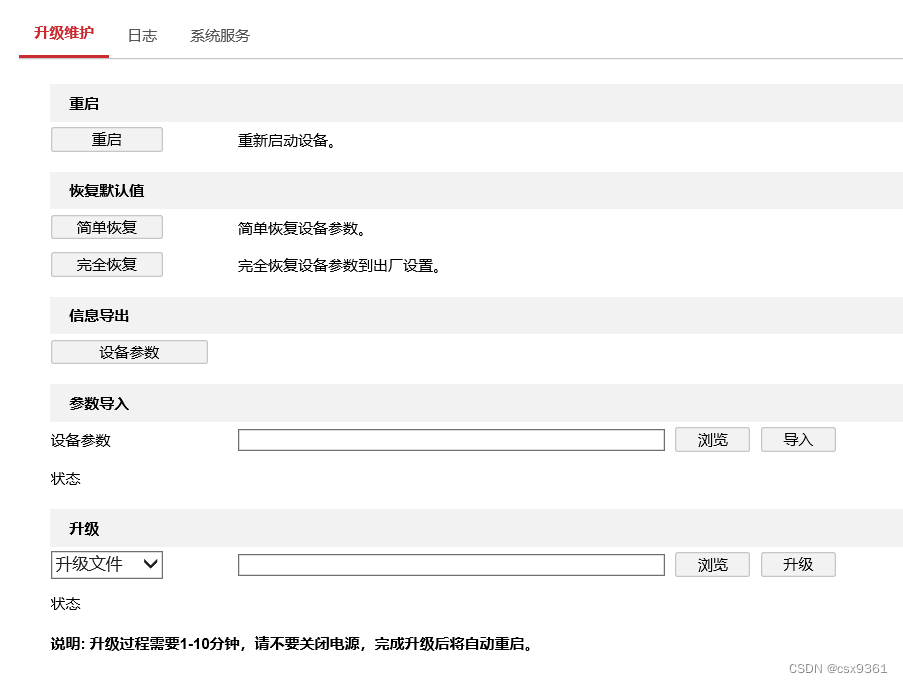This screenshot has height=683, width=903.
Task: Focus the 设备参数 import file path field
Action: tap(451, 440)
